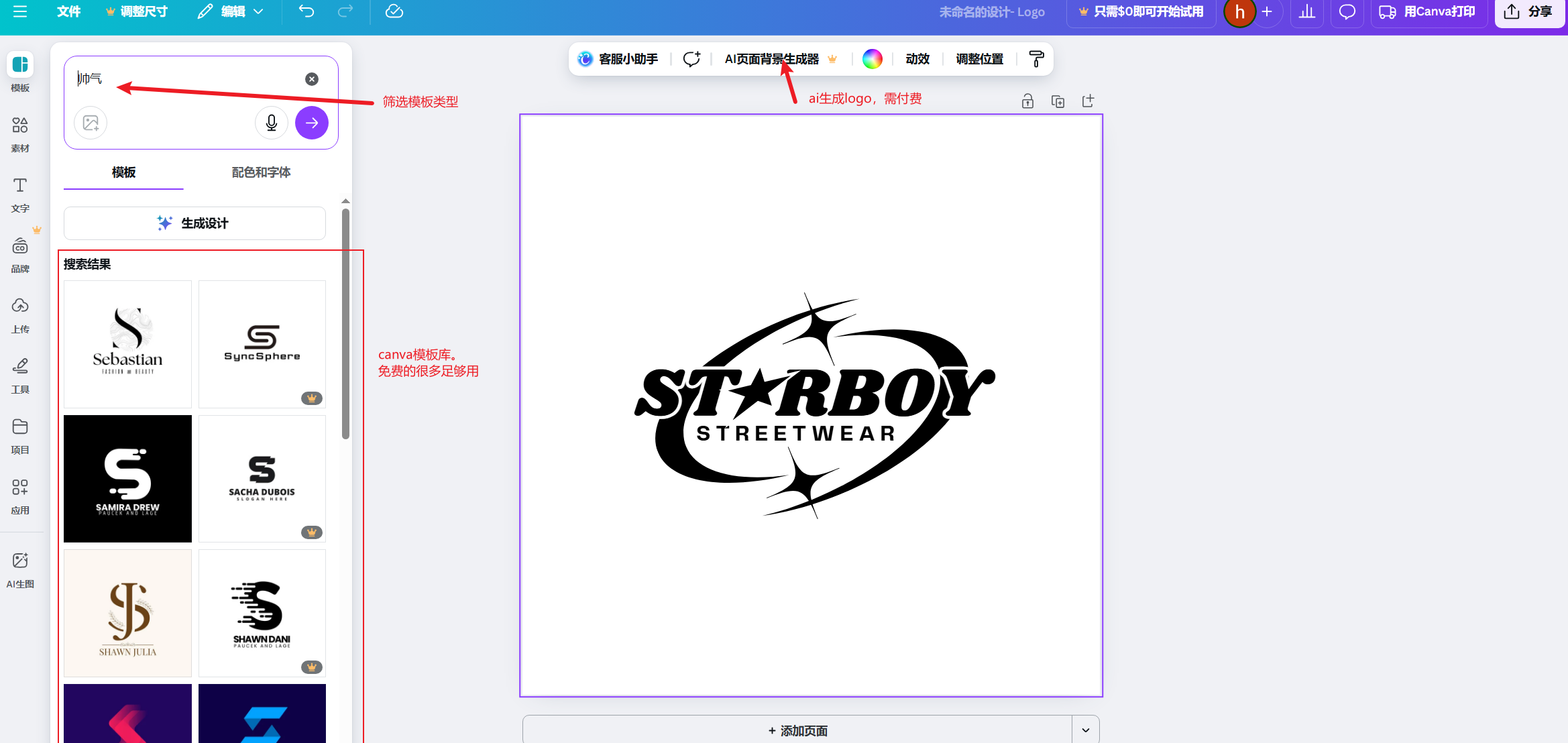Click the 分享 share button
The height and width of the screenshot is (743, 1568).
coord(1530,11)
